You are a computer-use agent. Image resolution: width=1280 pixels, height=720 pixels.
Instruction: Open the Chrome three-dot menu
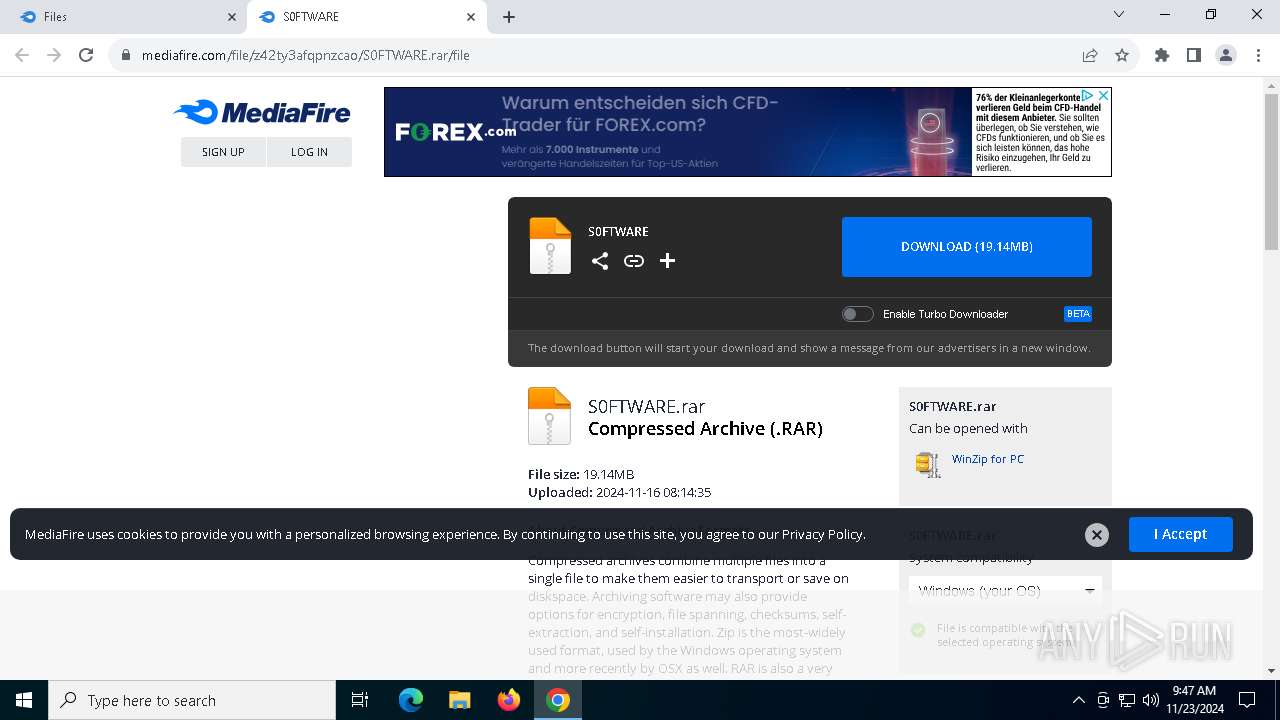click(1258, 55)
